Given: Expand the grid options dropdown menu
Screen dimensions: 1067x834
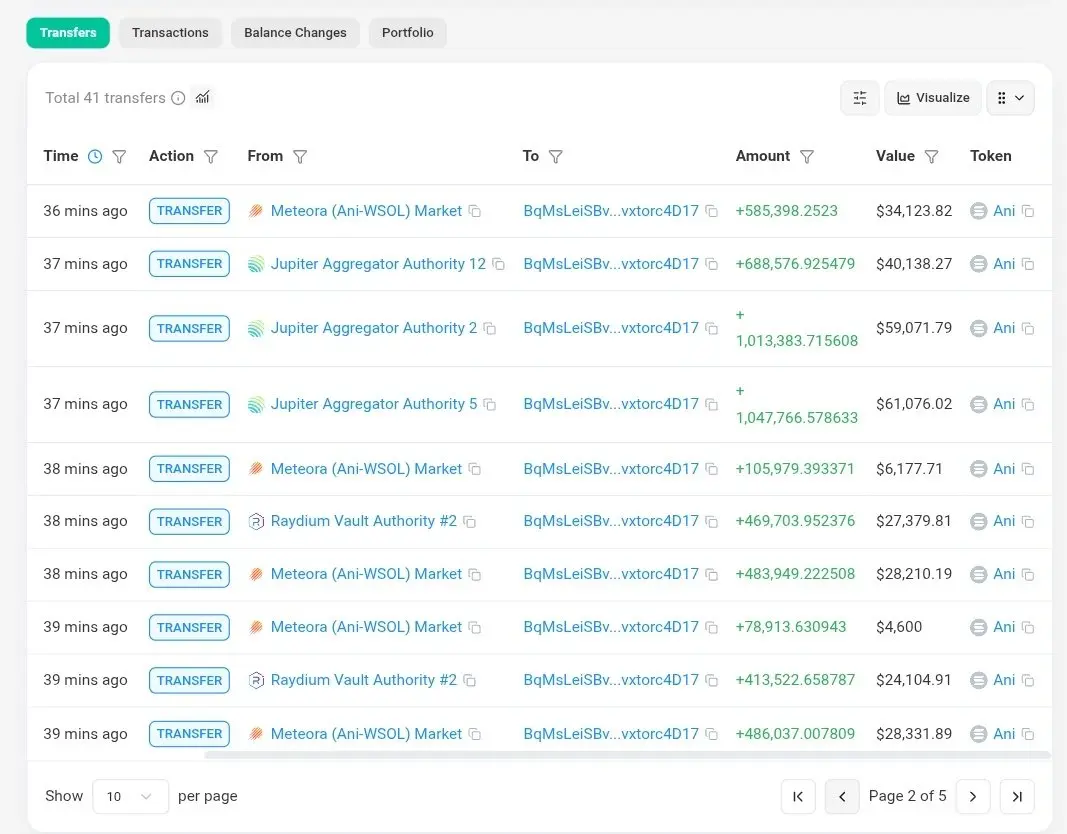Looking at the screenshot, I should pos(1011,98).
